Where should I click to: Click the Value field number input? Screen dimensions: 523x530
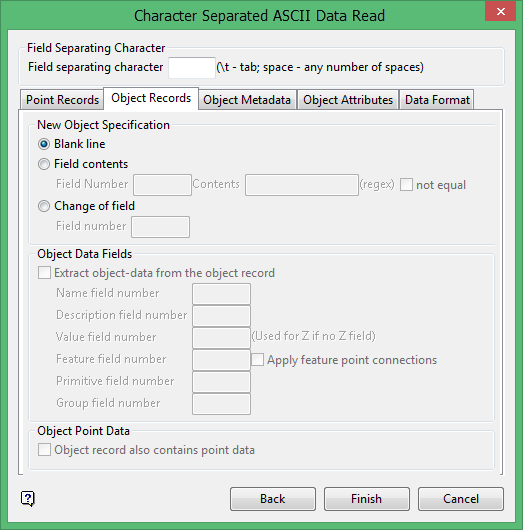click(x=221, y=338)
